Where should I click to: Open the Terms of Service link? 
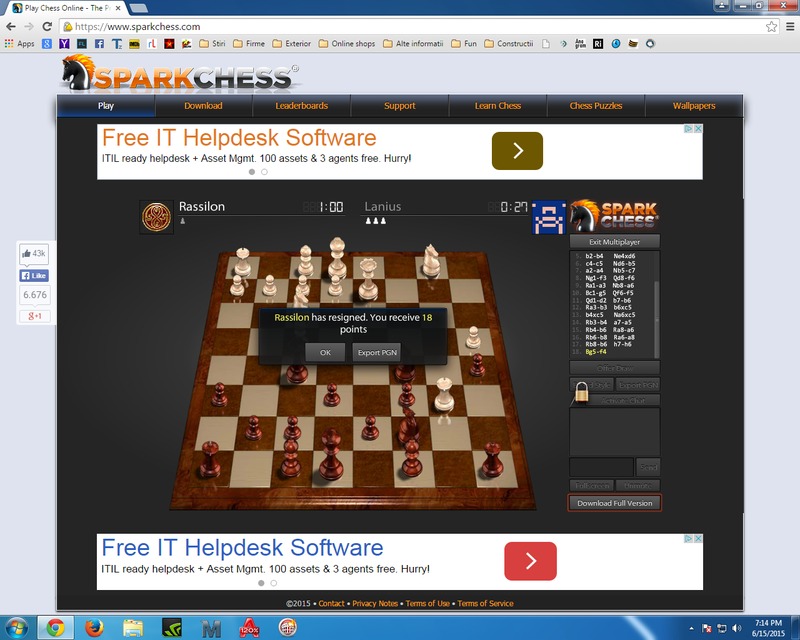485,603
